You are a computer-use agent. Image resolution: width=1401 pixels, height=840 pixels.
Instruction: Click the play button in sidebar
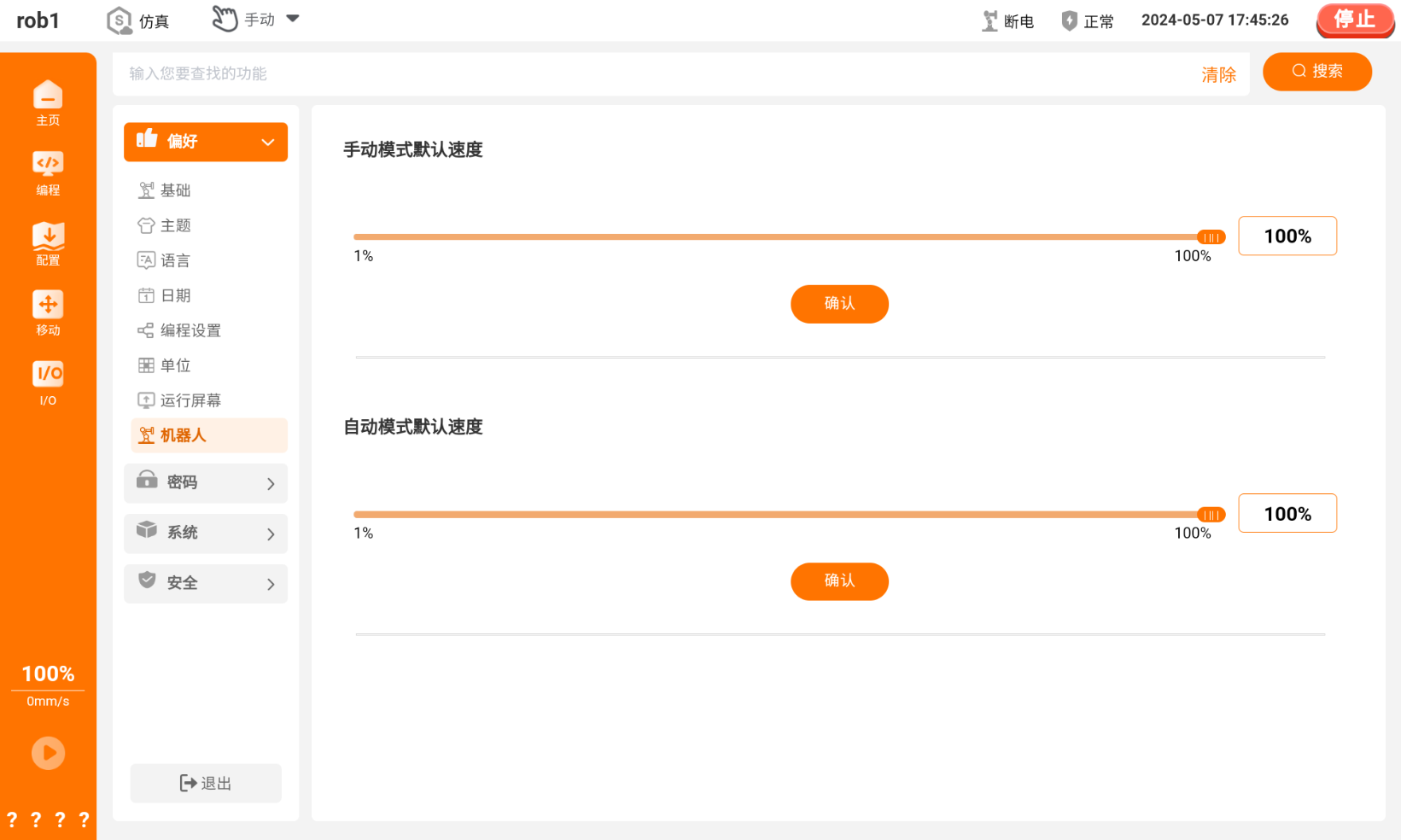pyautogui.click(x=48, y=753)
